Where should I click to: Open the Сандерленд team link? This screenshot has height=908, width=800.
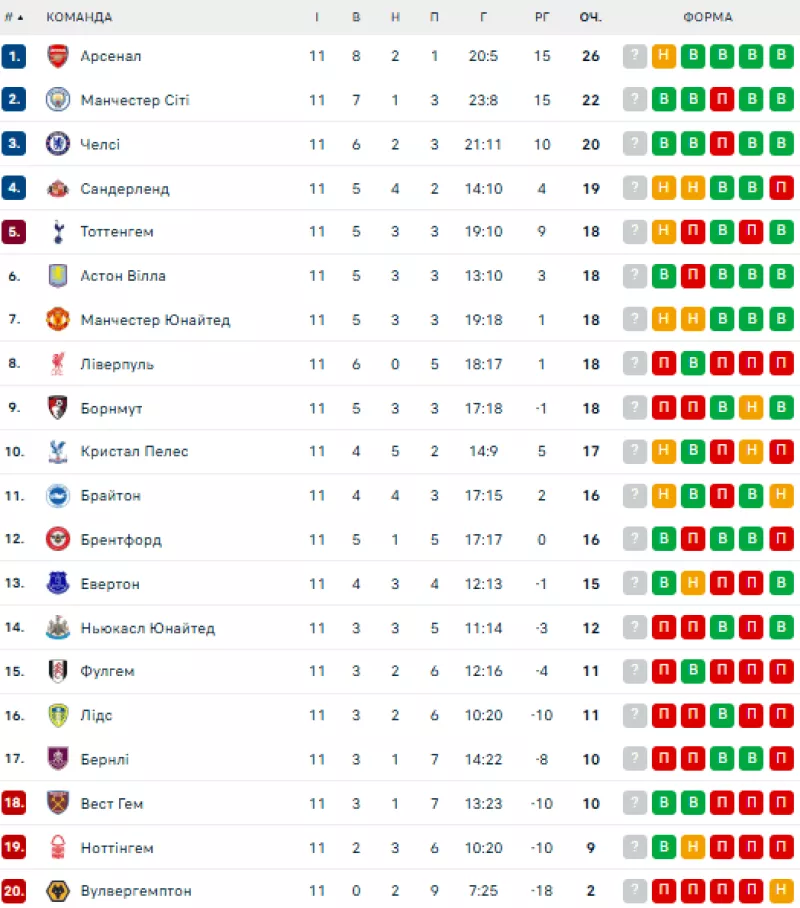coord(125,189)
